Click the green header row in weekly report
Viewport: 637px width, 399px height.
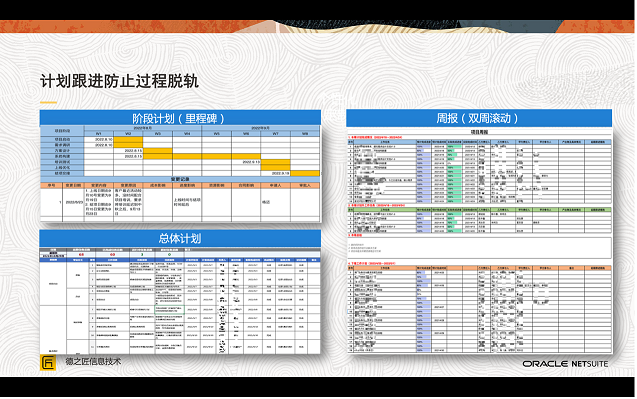[480, 210]
